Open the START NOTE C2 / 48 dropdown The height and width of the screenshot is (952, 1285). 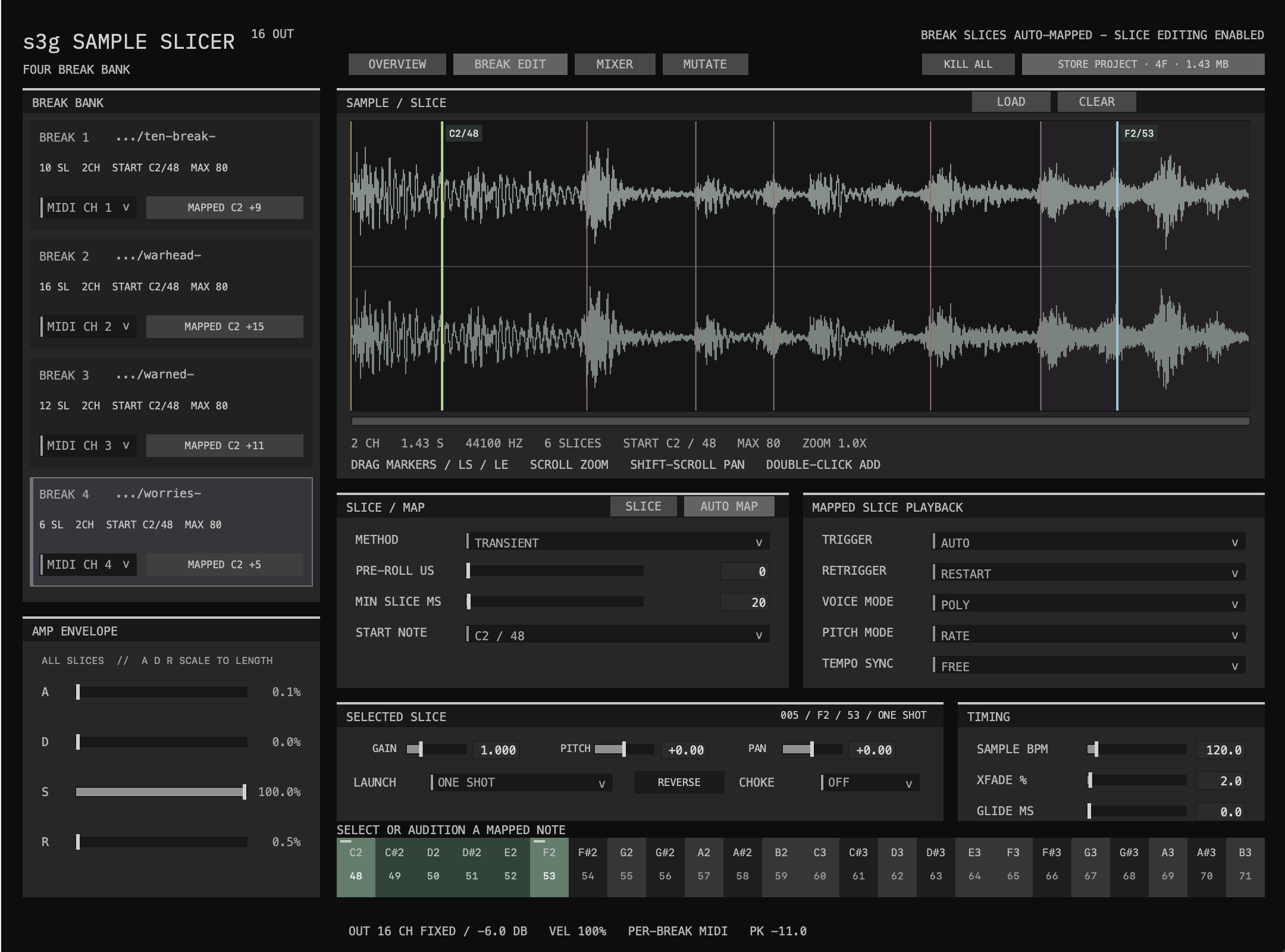click(618, 634)
